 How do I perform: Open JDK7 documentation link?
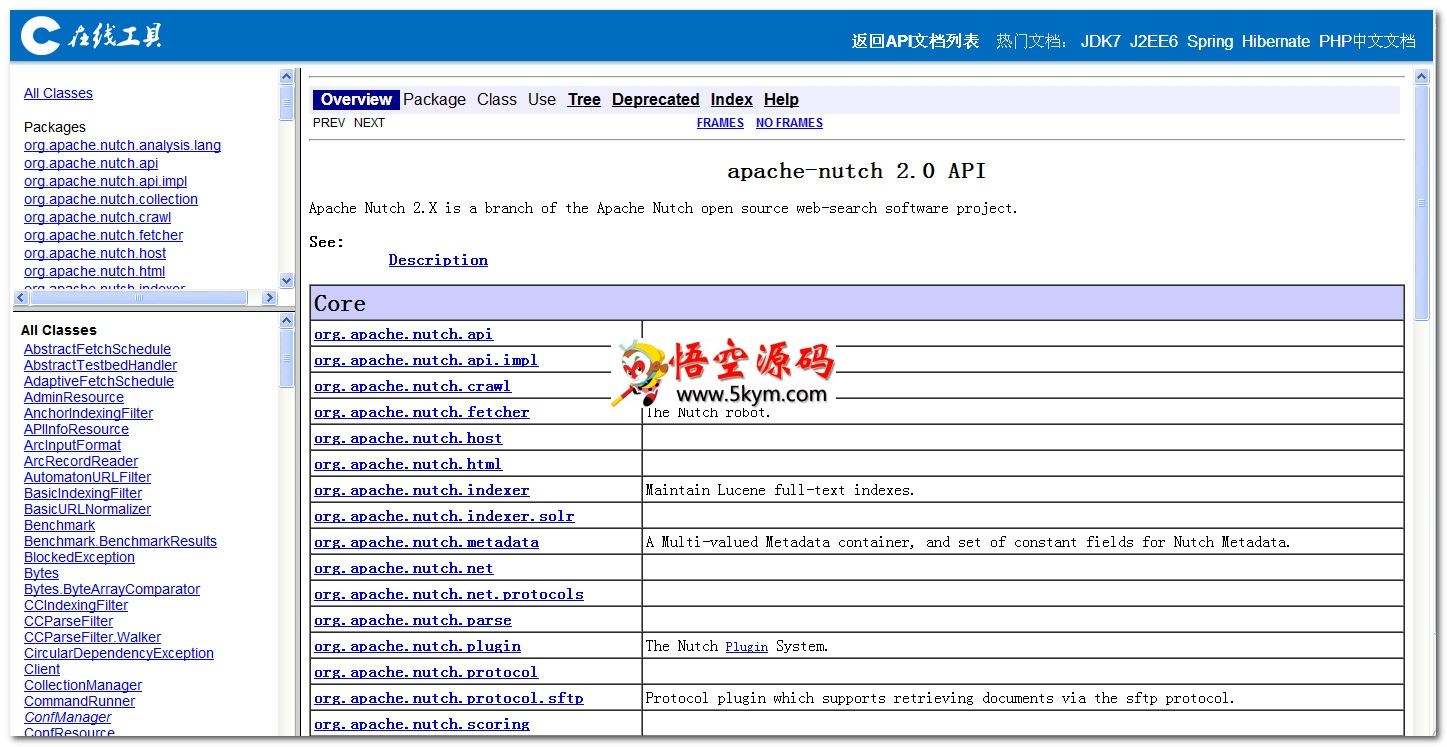(x=1100, y=41)
